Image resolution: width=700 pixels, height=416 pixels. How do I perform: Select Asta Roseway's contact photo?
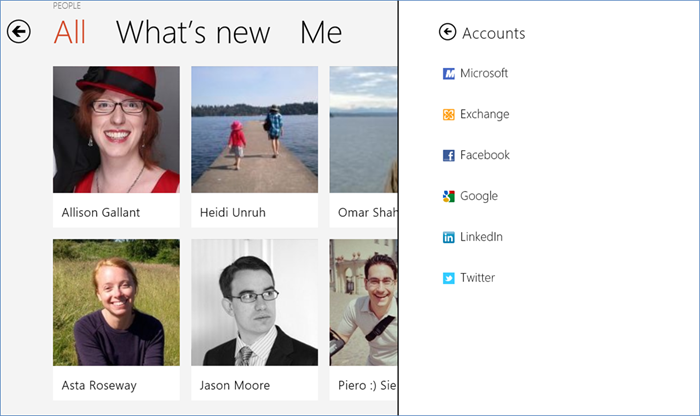116,302
